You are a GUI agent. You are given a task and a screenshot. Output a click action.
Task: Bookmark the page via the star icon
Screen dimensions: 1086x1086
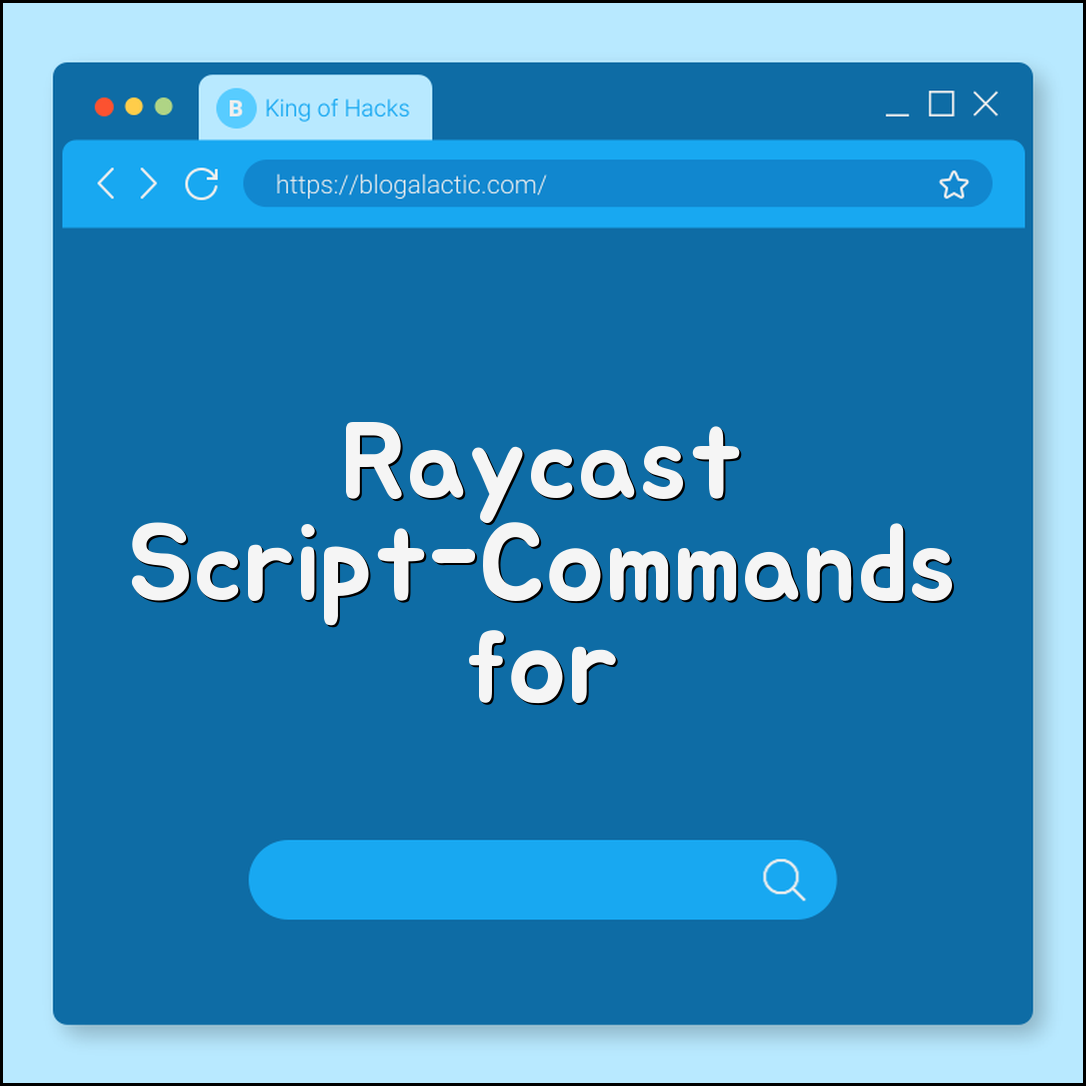954,184
